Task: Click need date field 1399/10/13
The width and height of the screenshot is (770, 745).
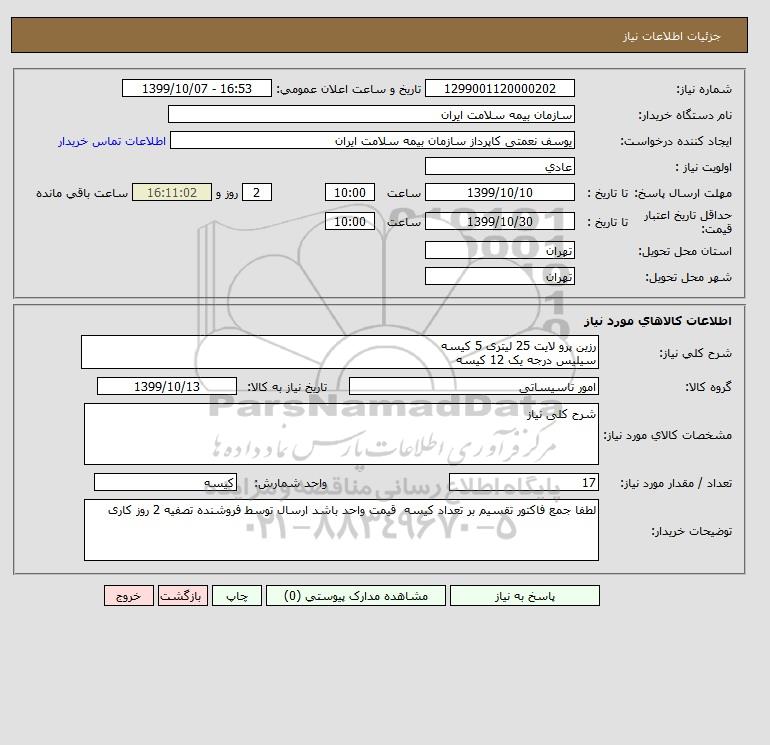Action: click(x=167, y=386)
